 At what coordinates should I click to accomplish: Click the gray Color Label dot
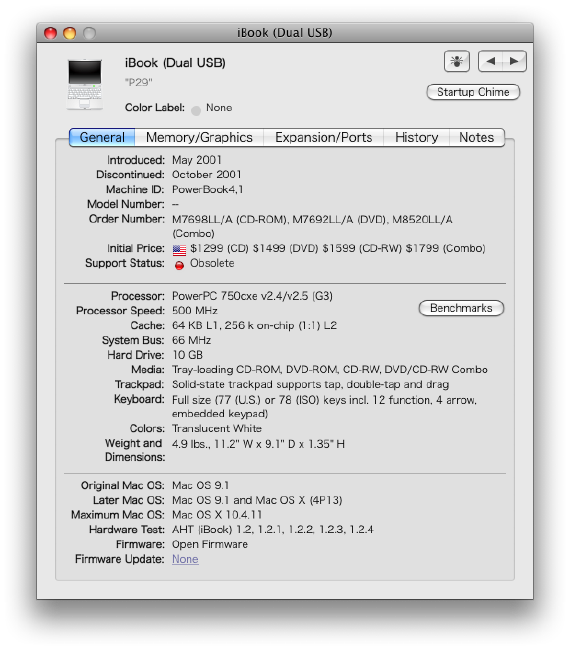(x=196, y=110)
